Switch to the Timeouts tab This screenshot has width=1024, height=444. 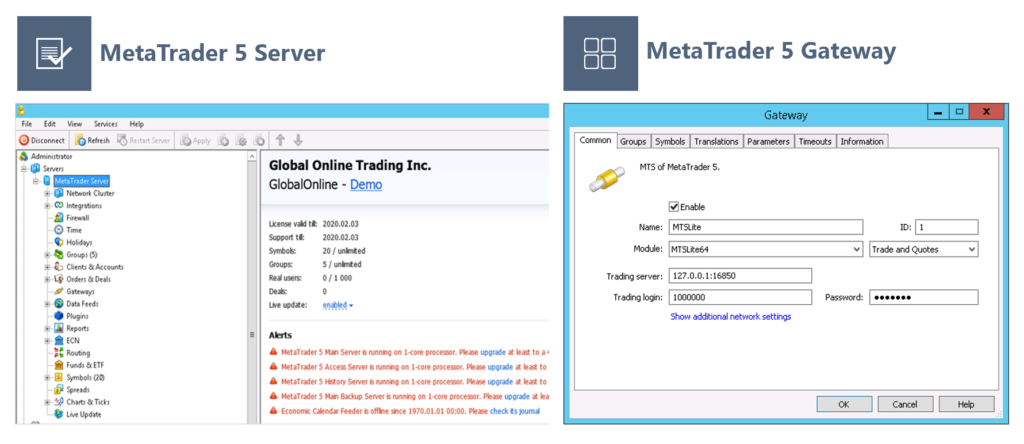(815, 142)
